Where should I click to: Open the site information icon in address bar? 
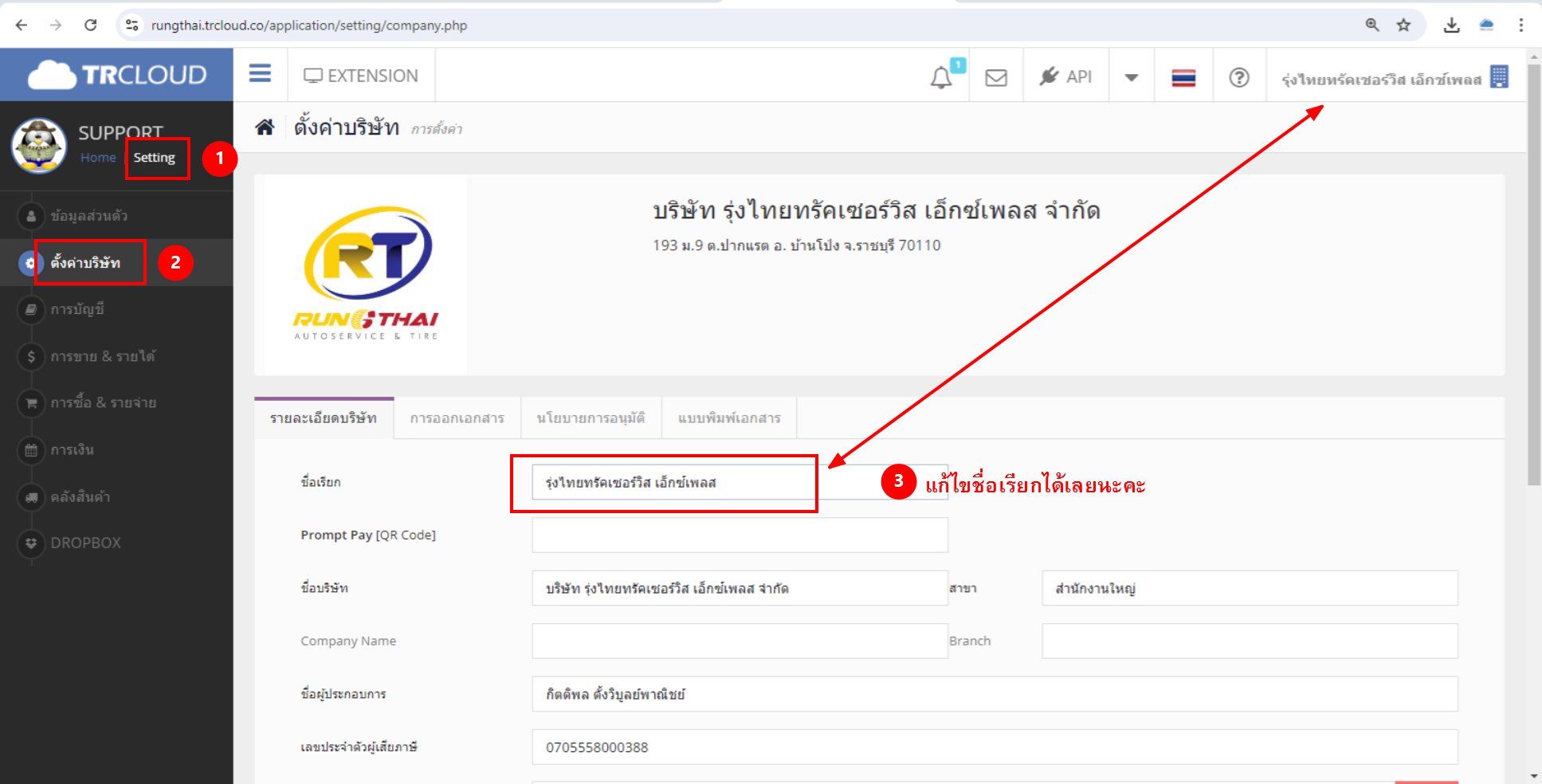pos(132,25)
